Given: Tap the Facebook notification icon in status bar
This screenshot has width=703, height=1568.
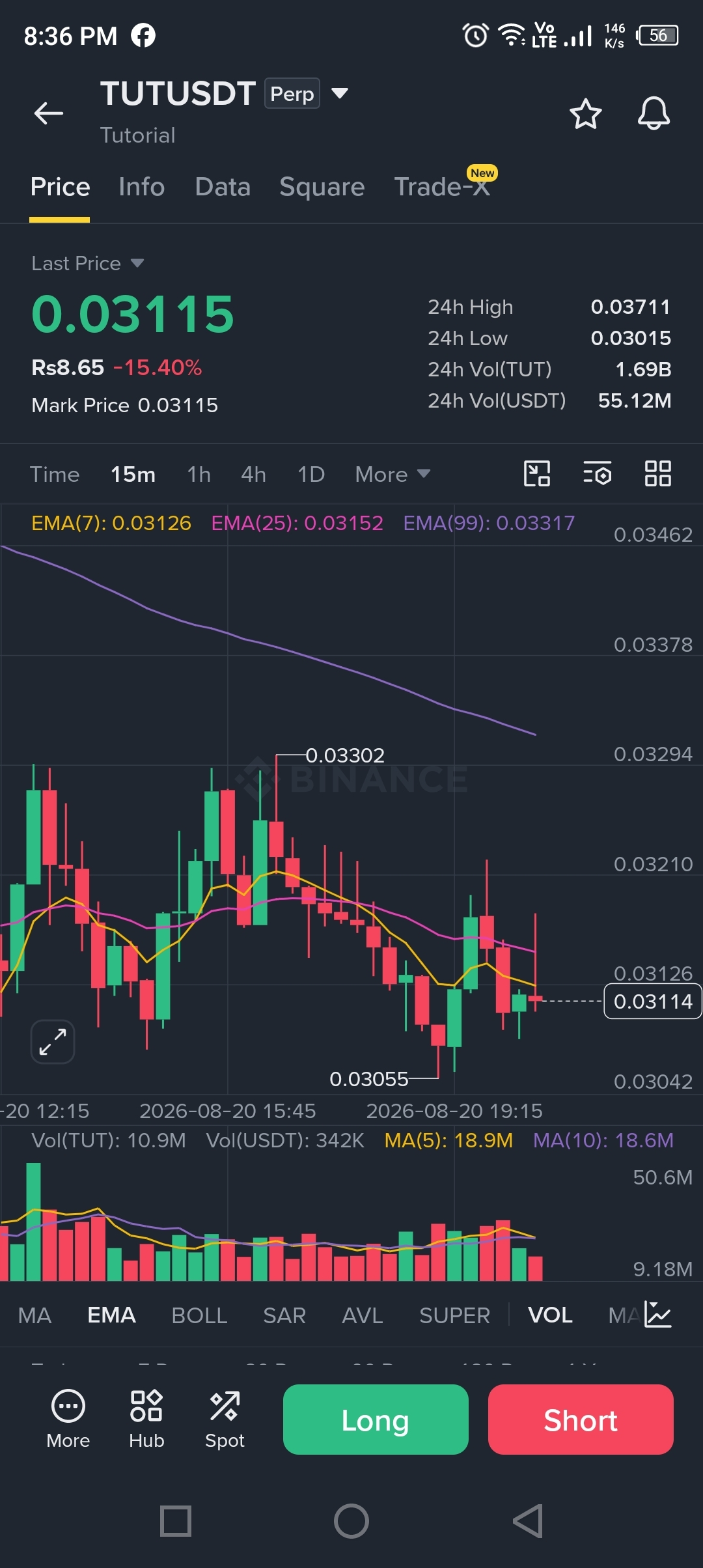Looking at the screenshot, I should point(143,35).
